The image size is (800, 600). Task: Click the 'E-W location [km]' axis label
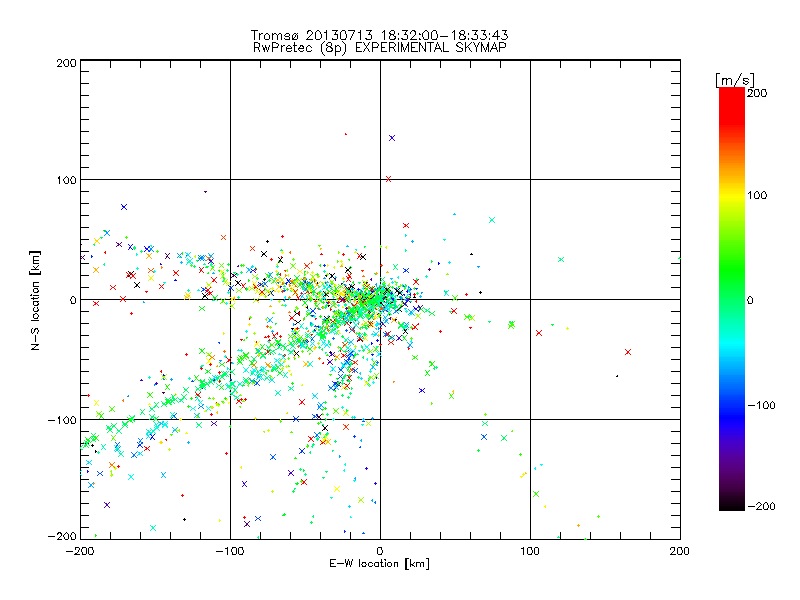point(379,563)
